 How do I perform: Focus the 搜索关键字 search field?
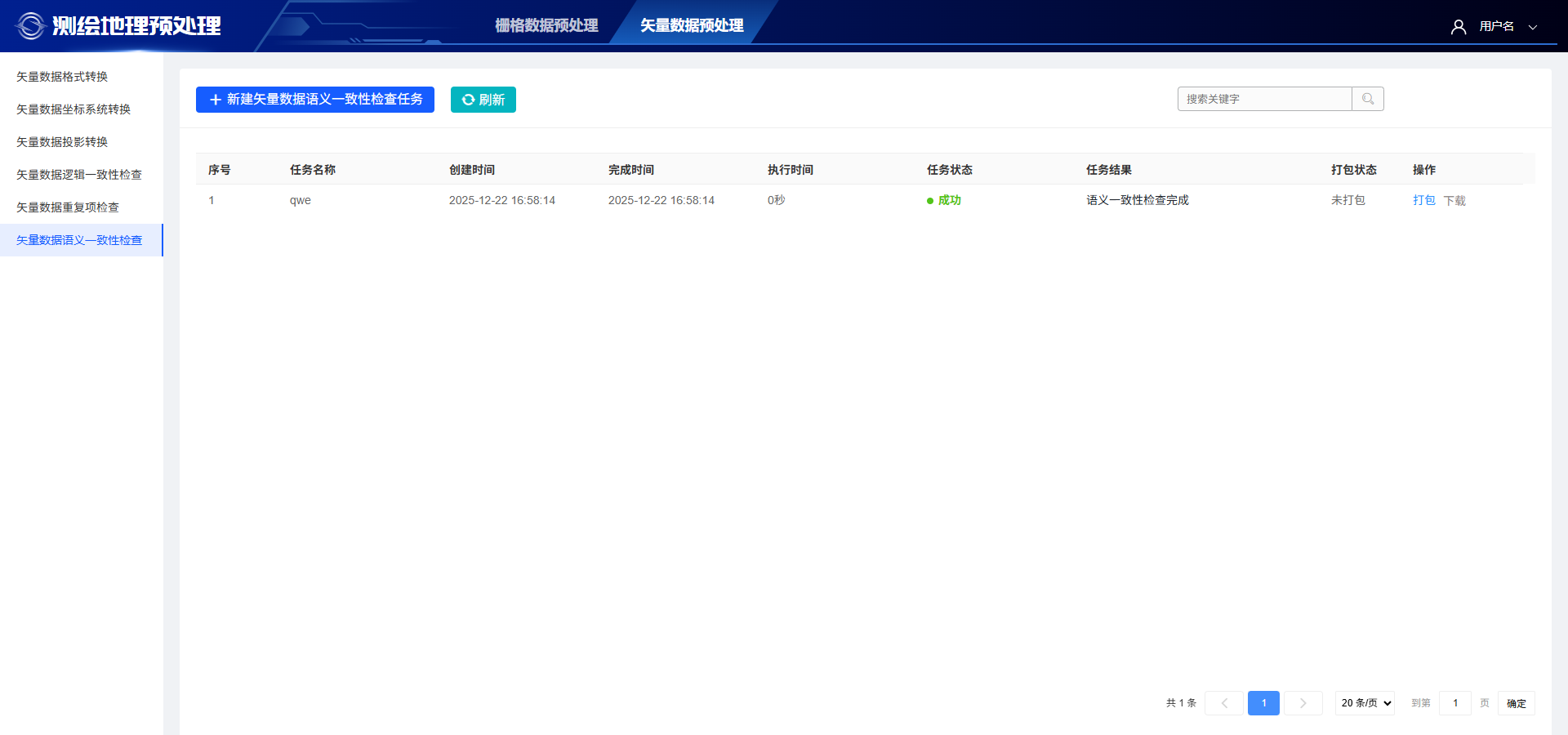(x=1264, y=99)
